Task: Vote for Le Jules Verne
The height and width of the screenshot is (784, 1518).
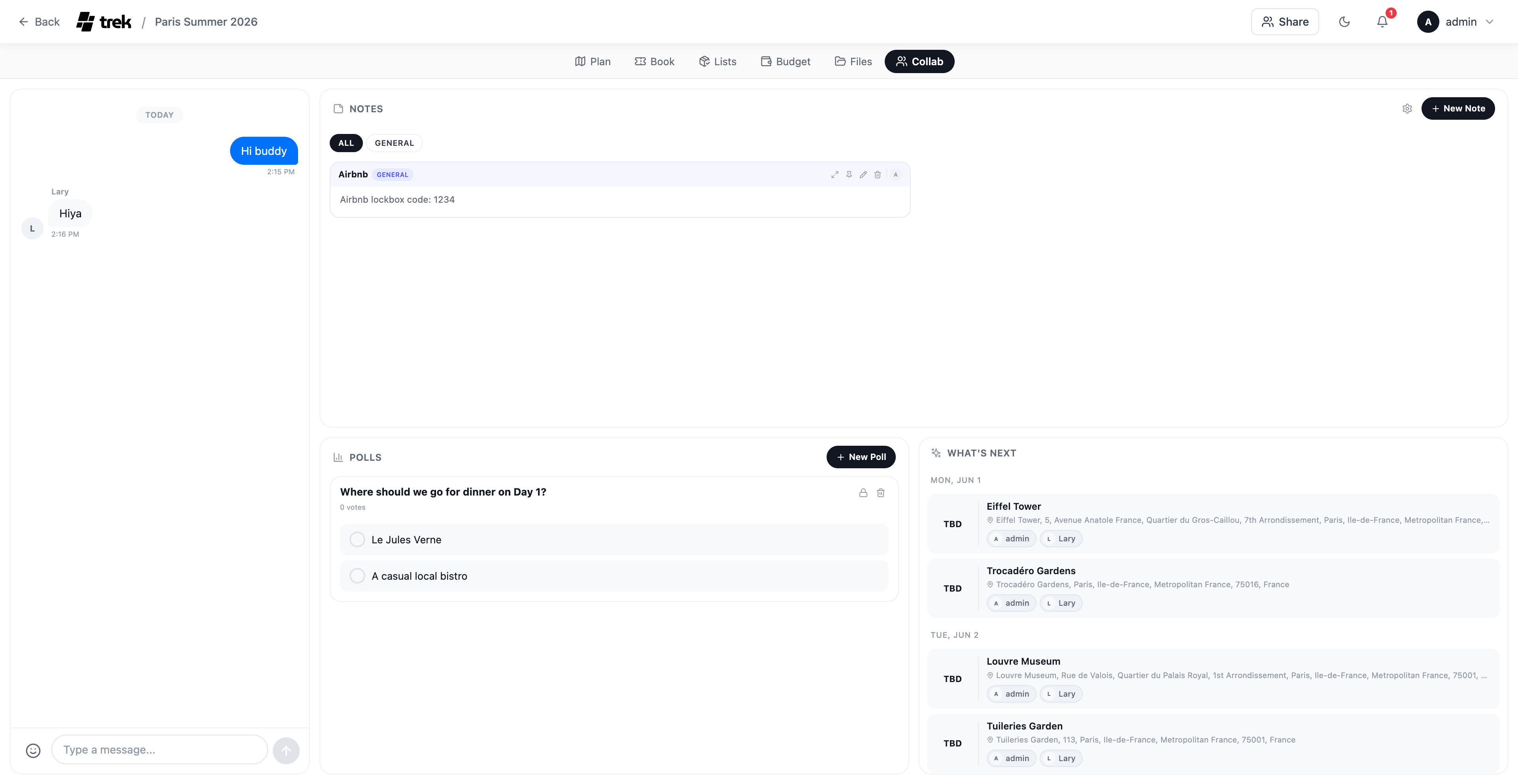Action: click(357, 539)
